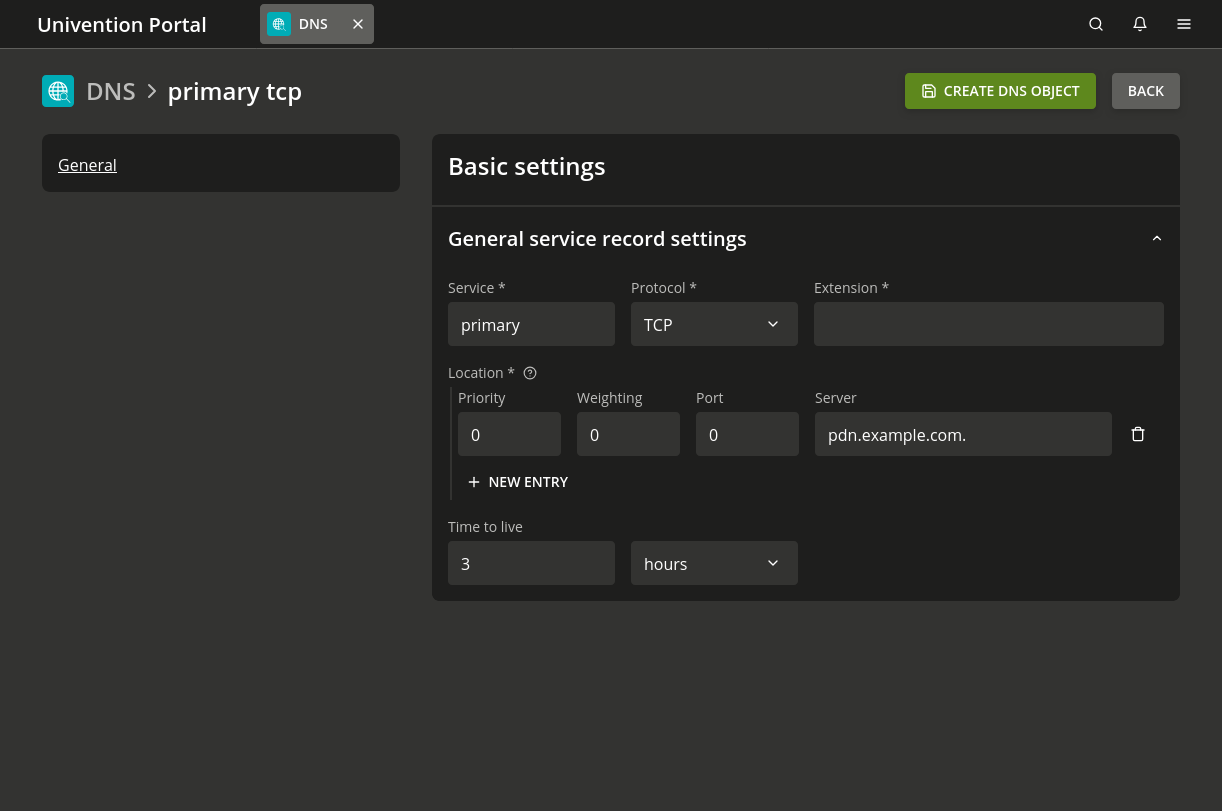Collapse General service record settings section
The height and width of the screenshot is (811, 1222).
(1157, 239)
